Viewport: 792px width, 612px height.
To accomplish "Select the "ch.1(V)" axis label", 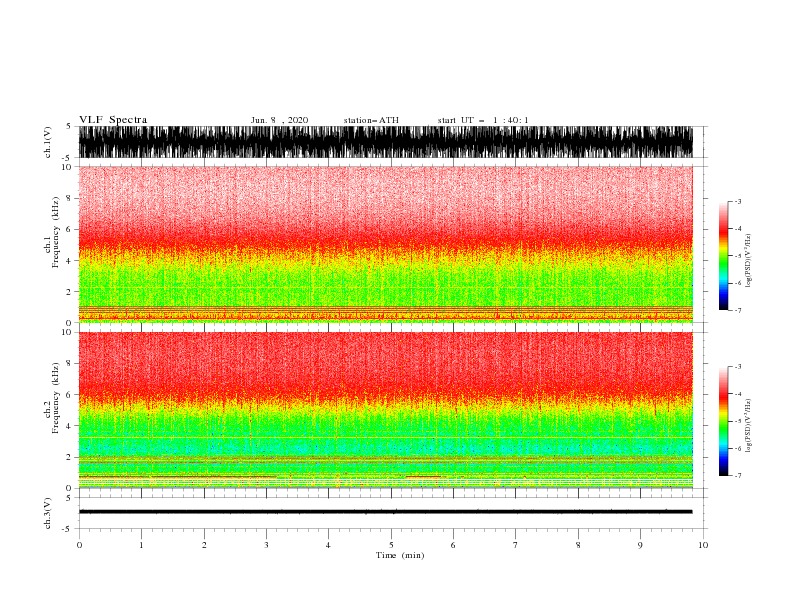I will 48,142.
